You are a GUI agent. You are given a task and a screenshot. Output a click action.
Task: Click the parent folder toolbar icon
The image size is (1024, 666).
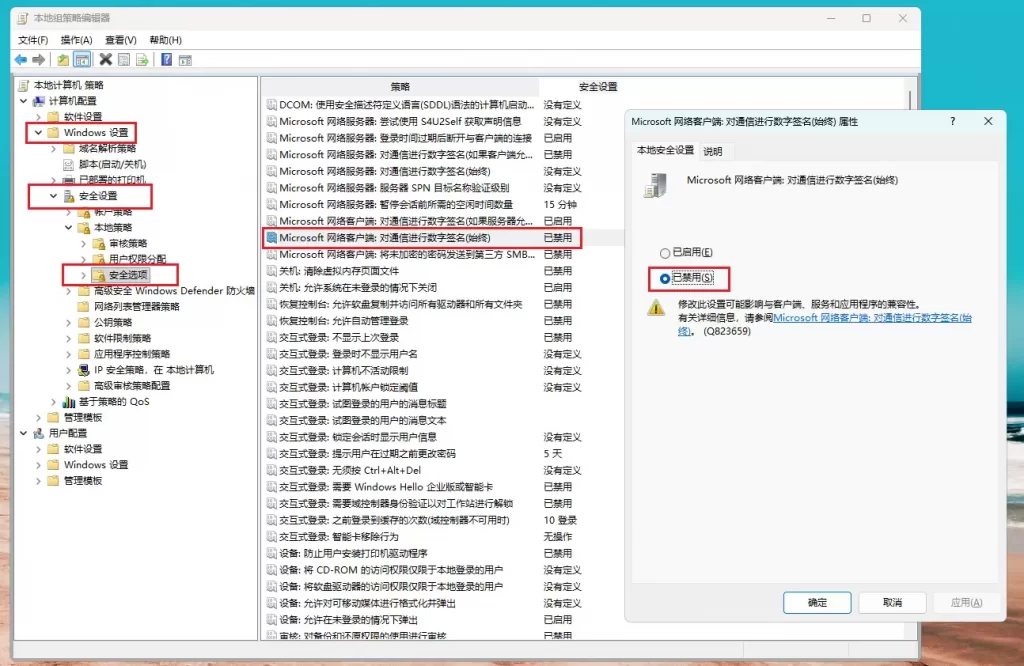63,60
